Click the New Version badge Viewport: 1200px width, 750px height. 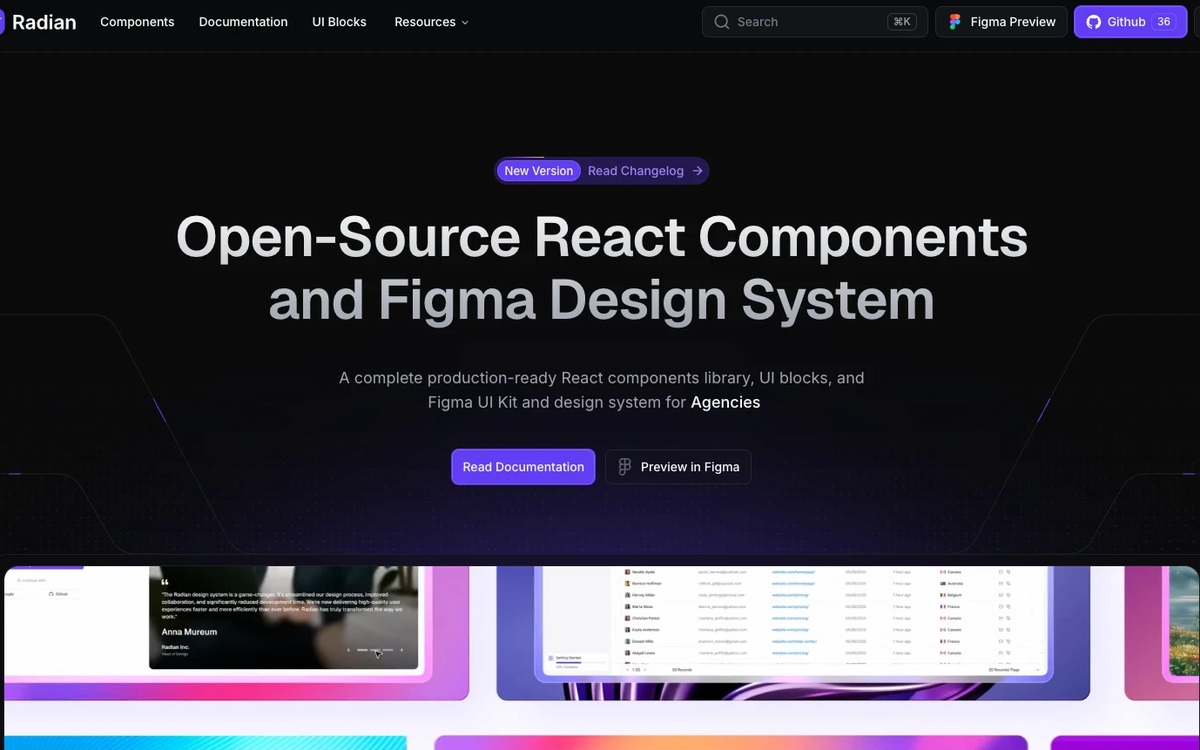538,171
